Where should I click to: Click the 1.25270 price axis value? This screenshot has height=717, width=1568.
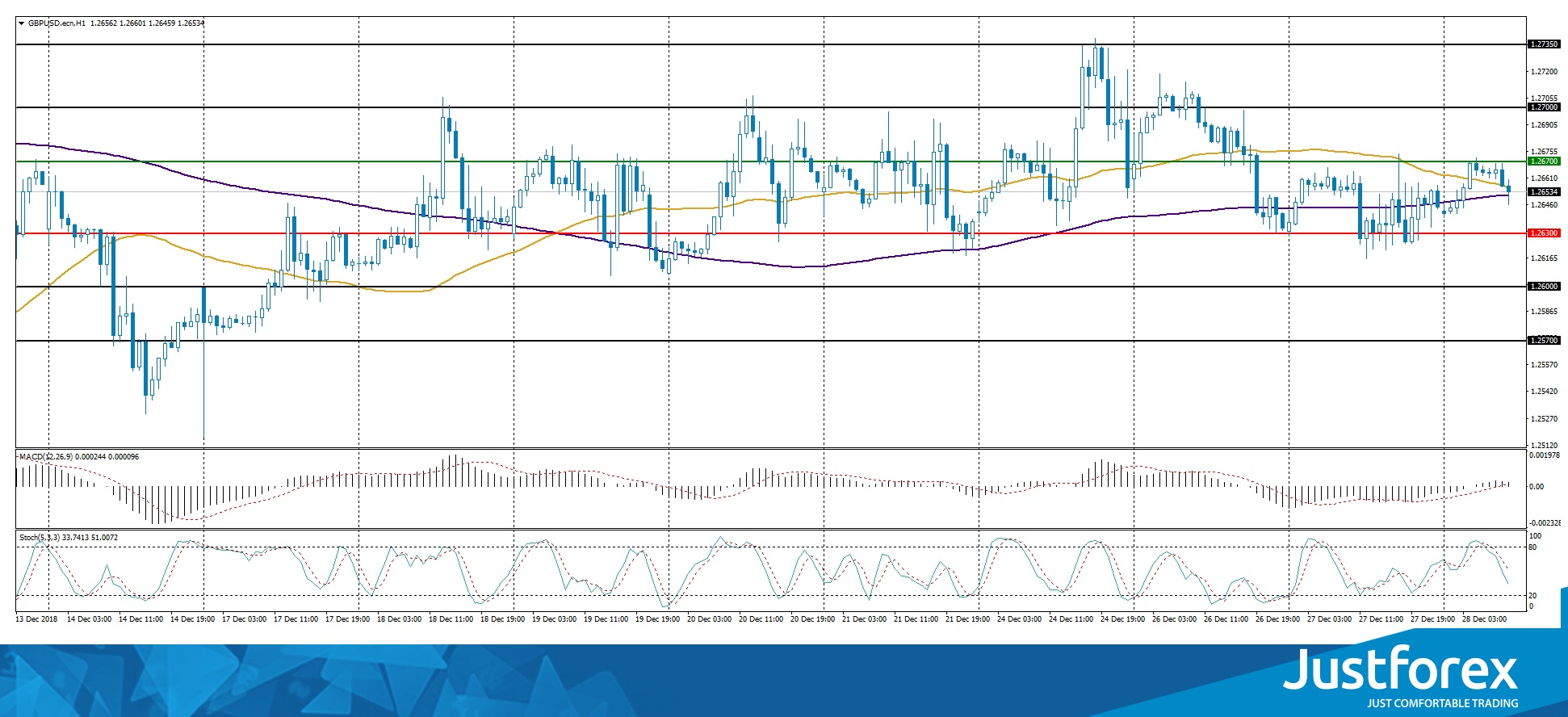coord(1545,419)
